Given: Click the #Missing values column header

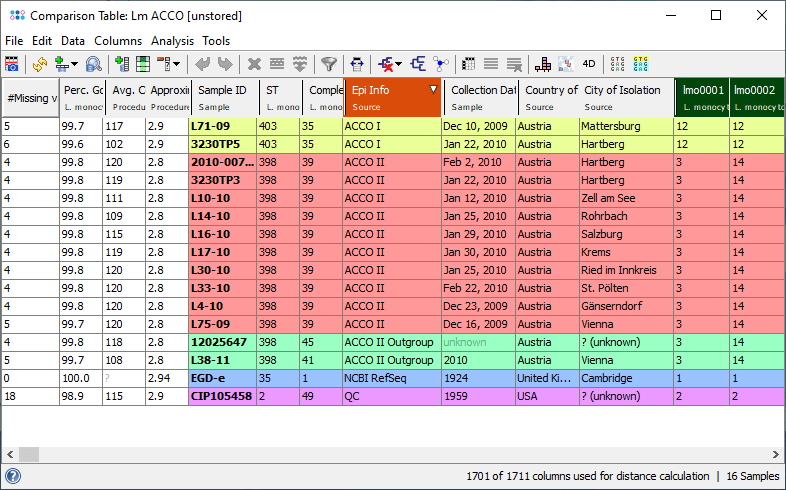Looking at the screenshot, I should pyautogui.click(x=31, y=98).
